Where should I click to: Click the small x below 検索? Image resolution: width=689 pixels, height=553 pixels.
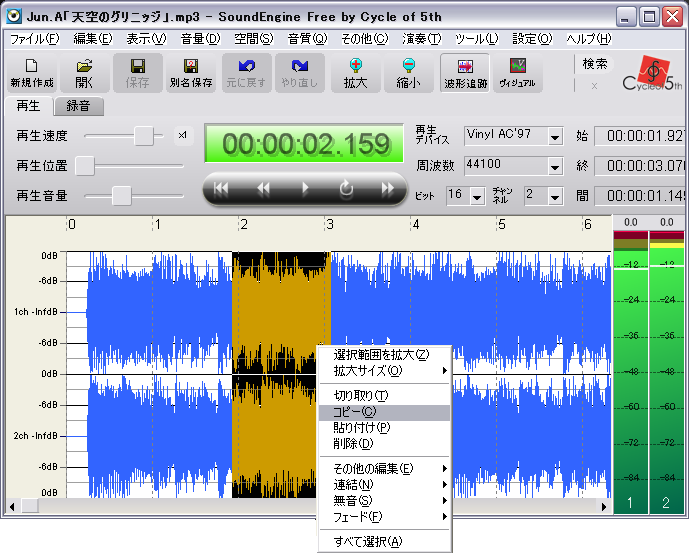[594, 86]
